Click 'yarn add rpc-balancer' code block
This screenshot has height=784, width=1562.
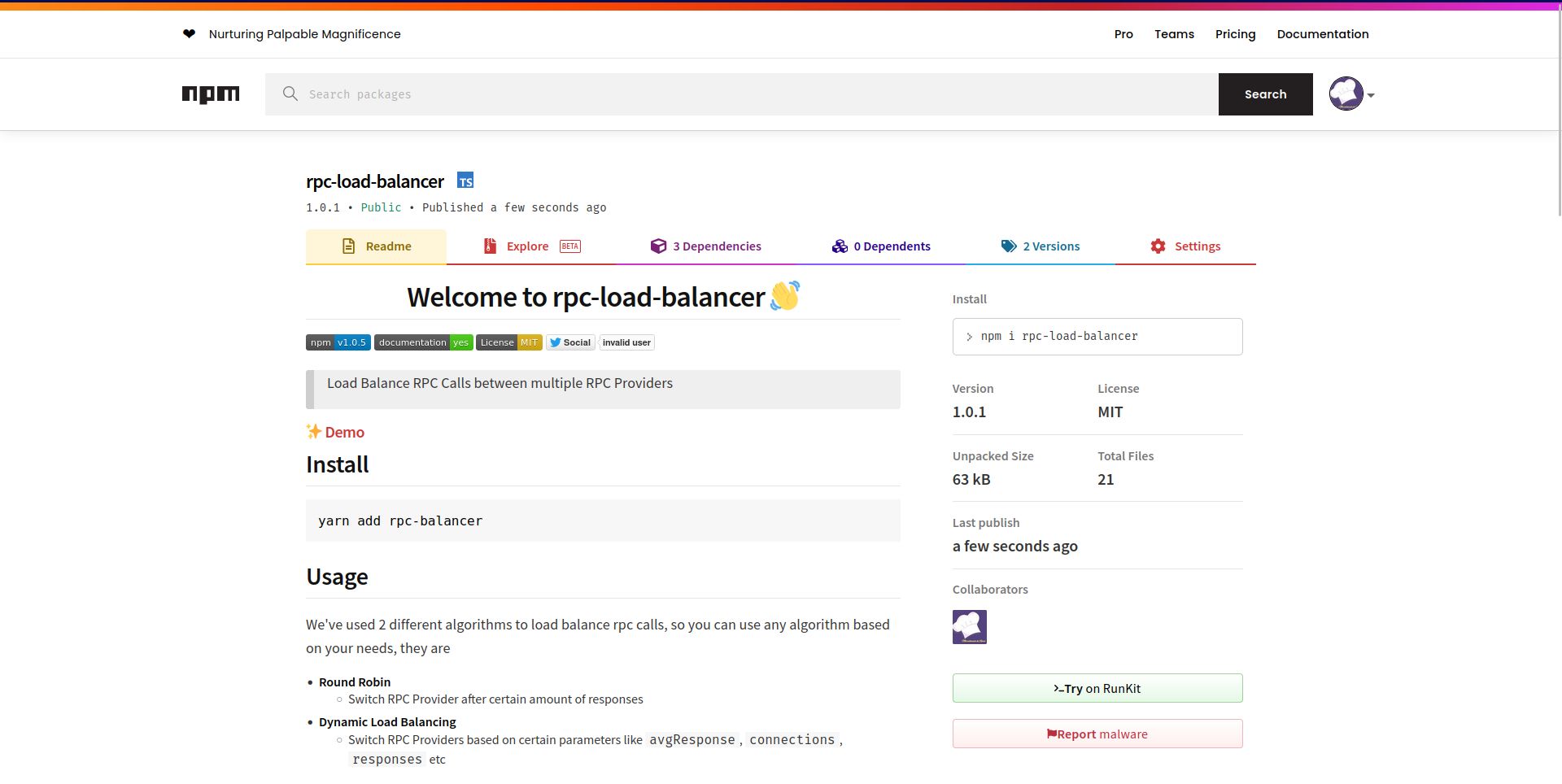tap(603, 520)
